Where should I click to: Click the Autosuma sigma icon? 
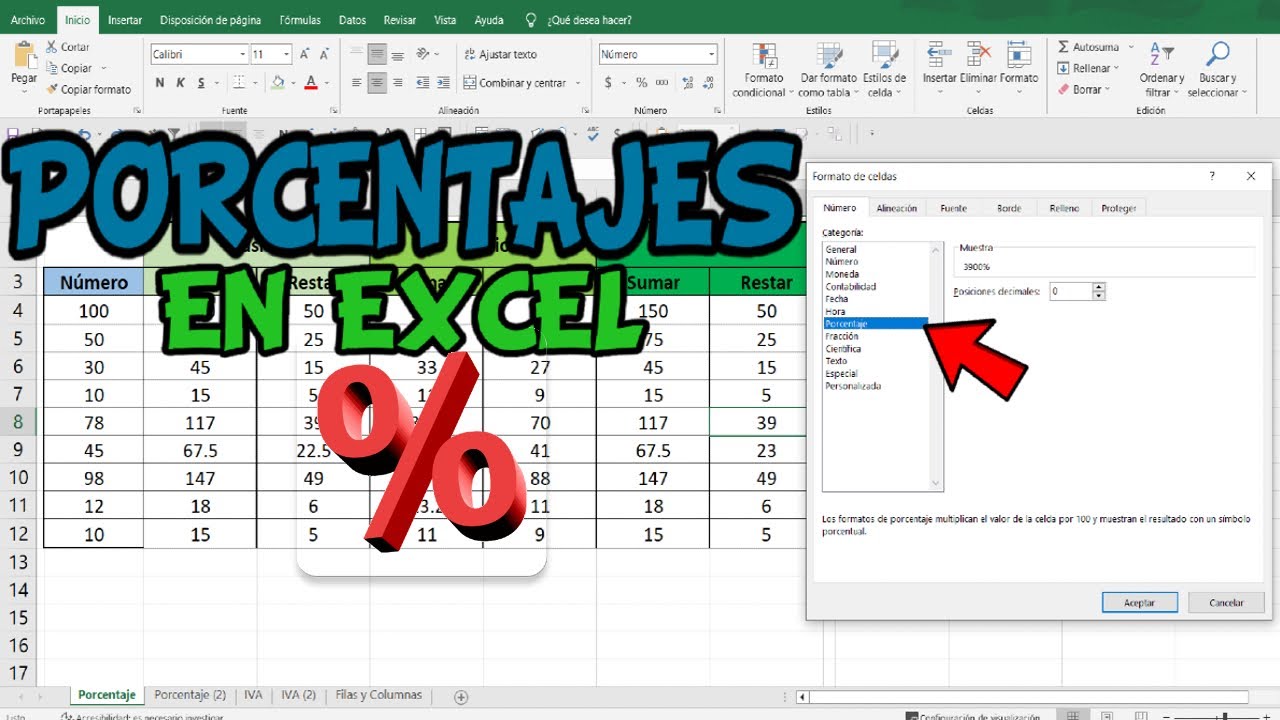[x=1064, y=47]
